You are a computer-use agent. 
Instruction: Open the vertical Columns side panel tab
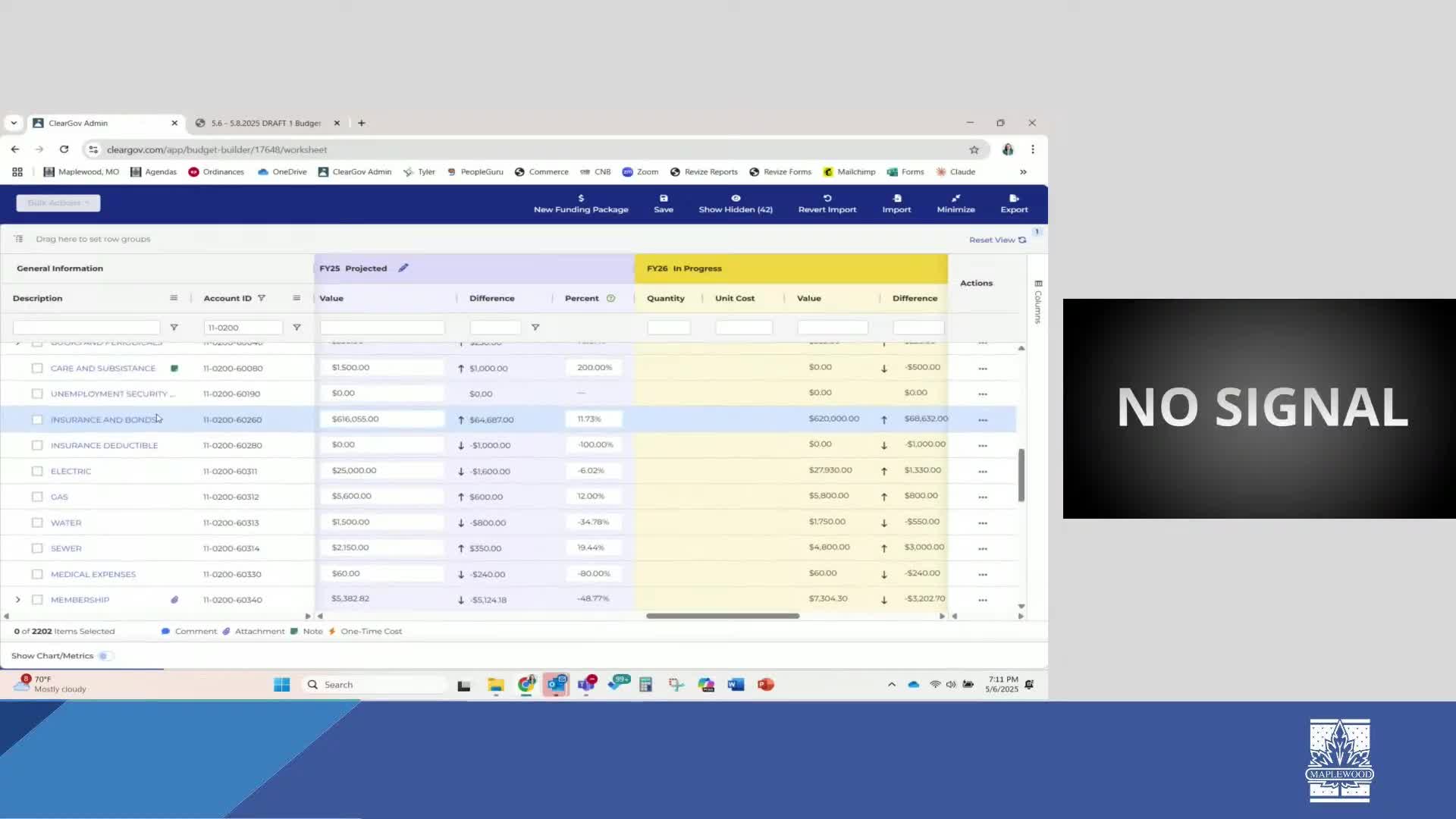click(1038, 302)
